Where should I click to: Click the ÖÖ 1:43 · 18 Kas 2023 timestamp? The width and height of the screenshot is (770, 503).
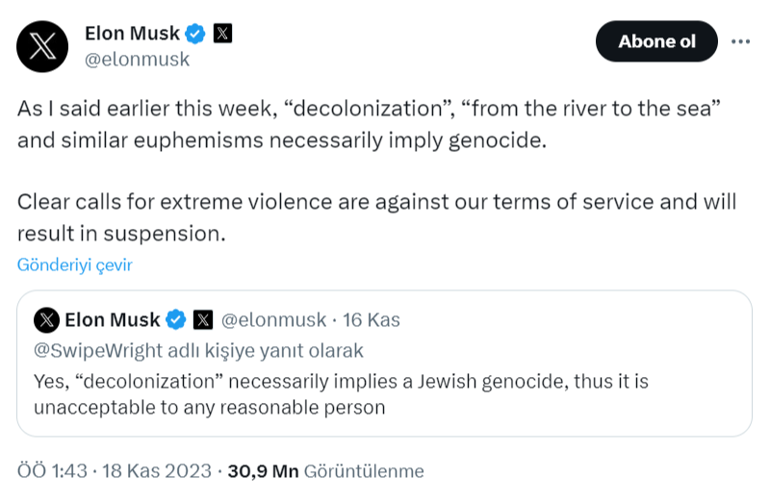click(x=115, y=471)
